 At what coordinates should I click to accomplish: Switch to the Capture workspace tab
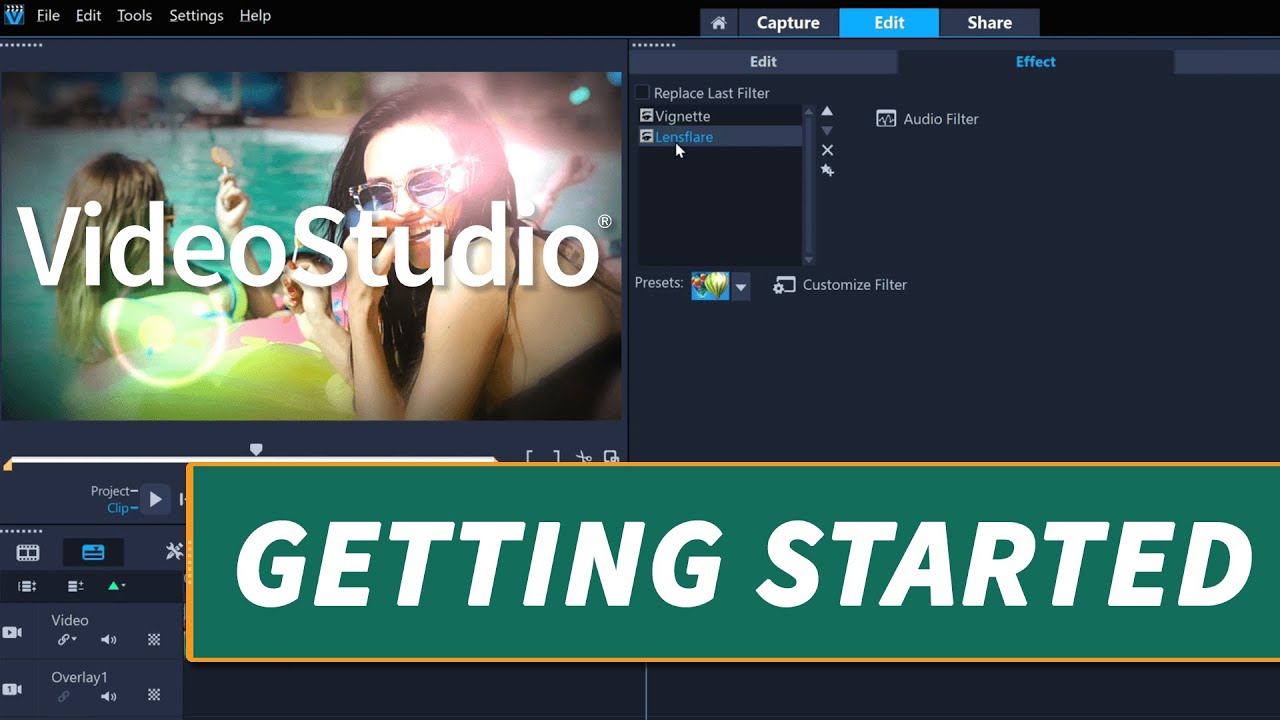788,22
